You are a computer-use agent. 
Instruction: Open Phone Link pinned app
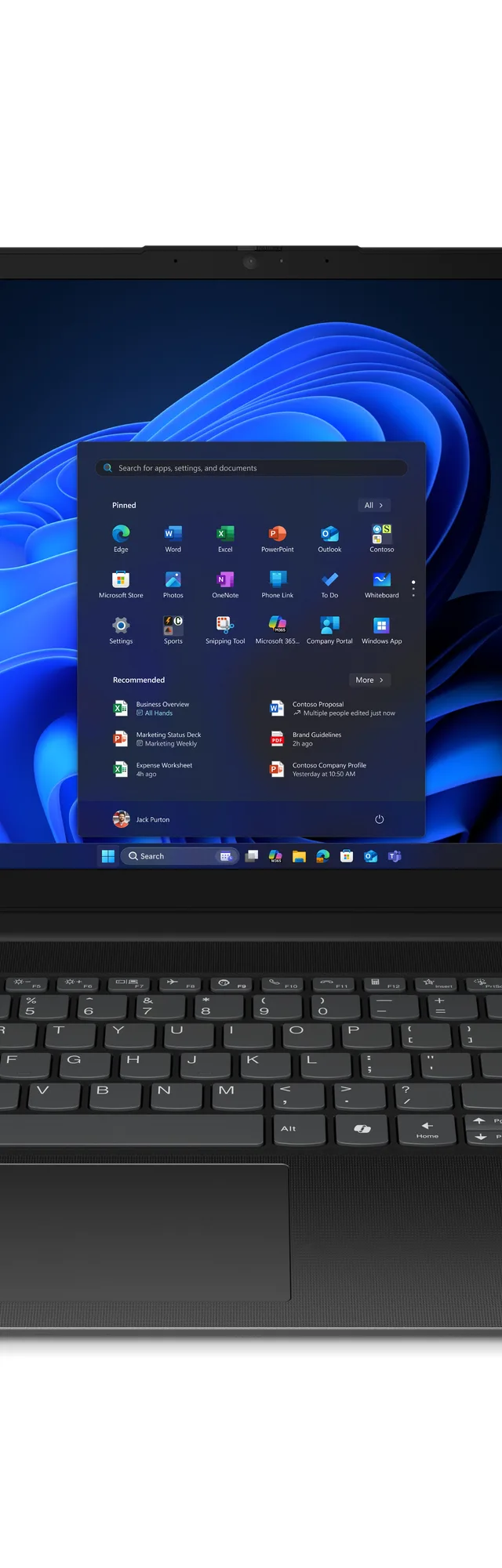(x=278, y=584)
